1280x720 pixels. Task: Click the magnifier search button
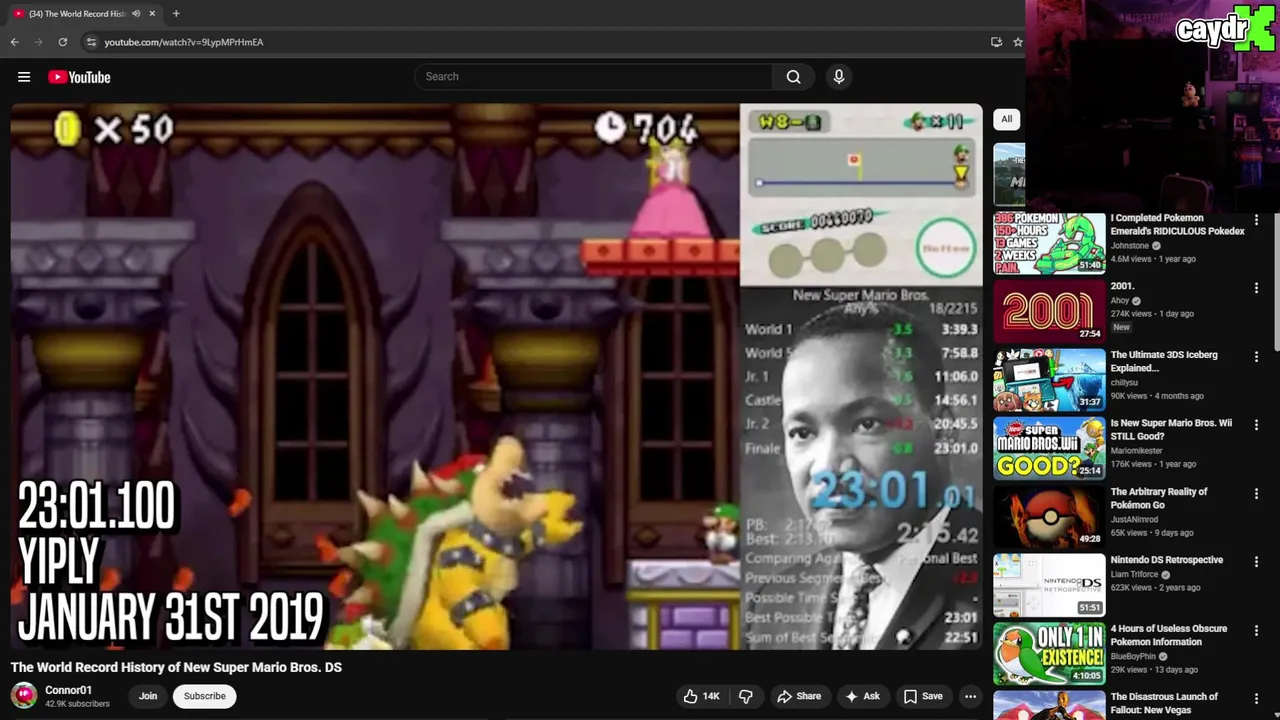coord(793,77)
